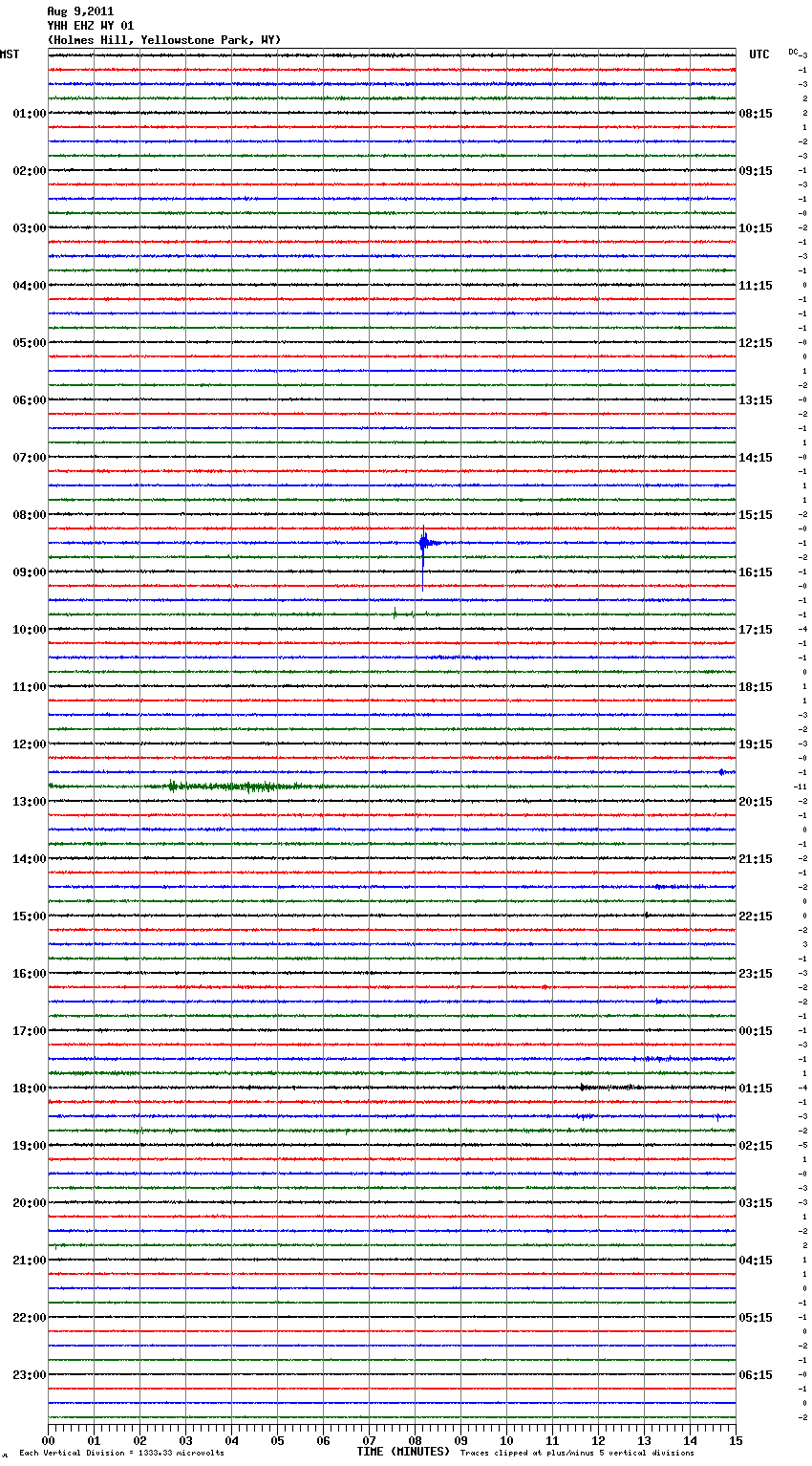This screenshot has width=812, height=1466.
Task: Click the "22:15" UTC time label
Action: 756,916
